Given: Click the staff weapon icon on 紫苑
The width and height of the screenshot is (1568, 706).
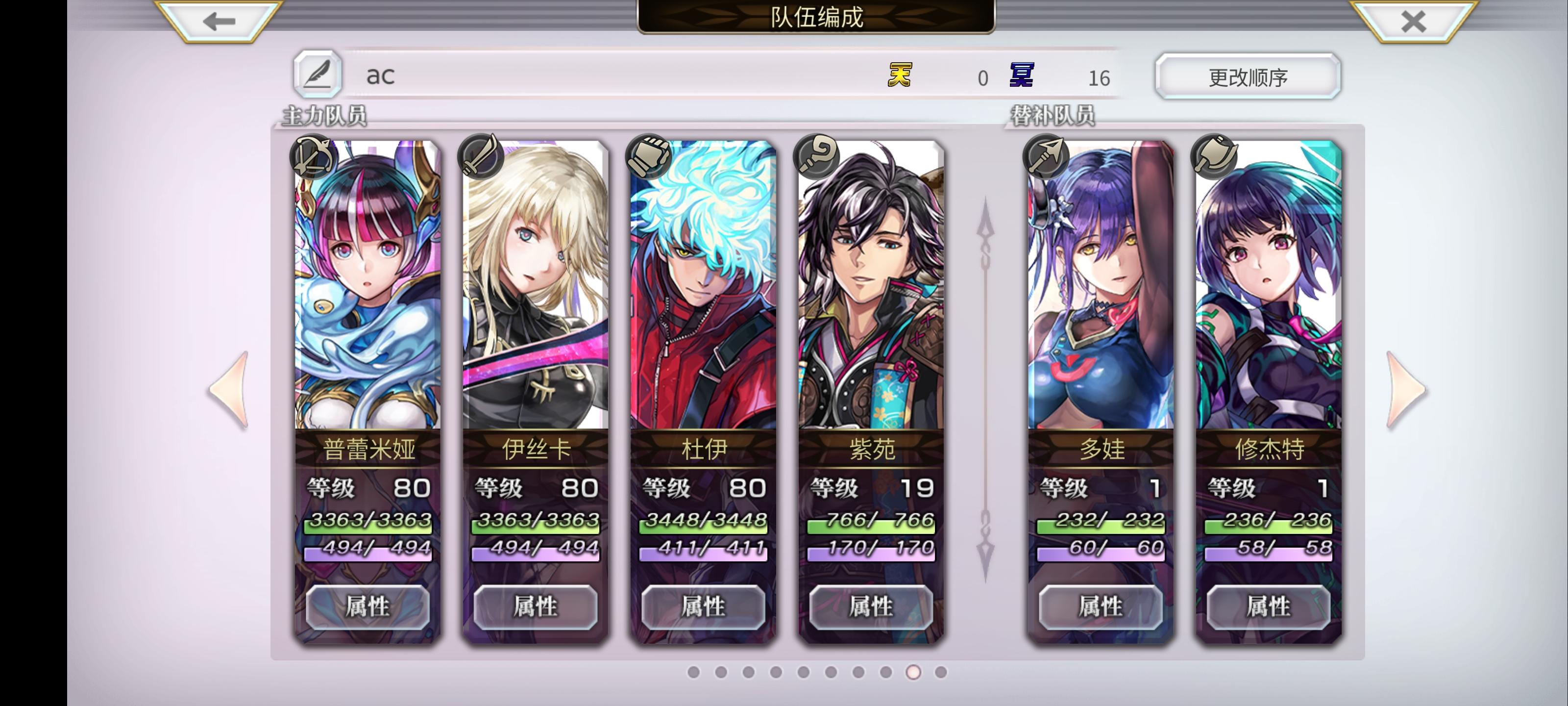Looking at the screenshot, I should (817, 156).
